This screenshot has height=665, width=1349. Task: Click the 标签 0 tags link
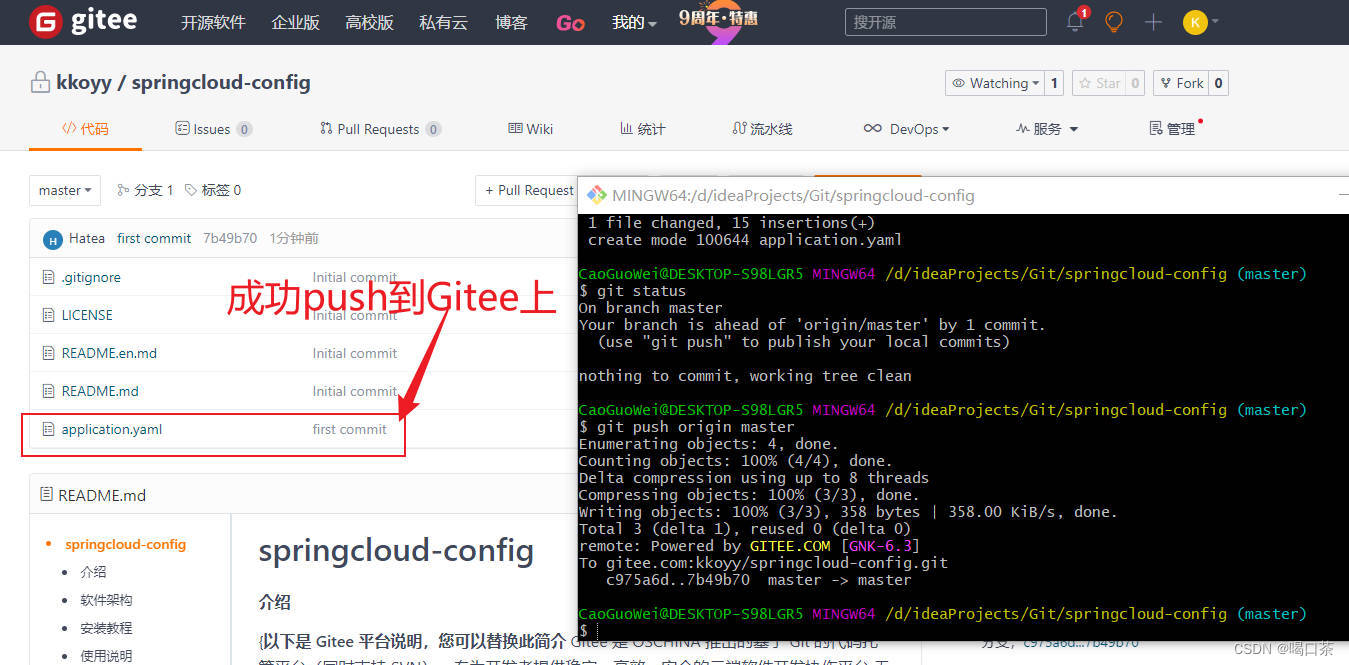[212, 190]
